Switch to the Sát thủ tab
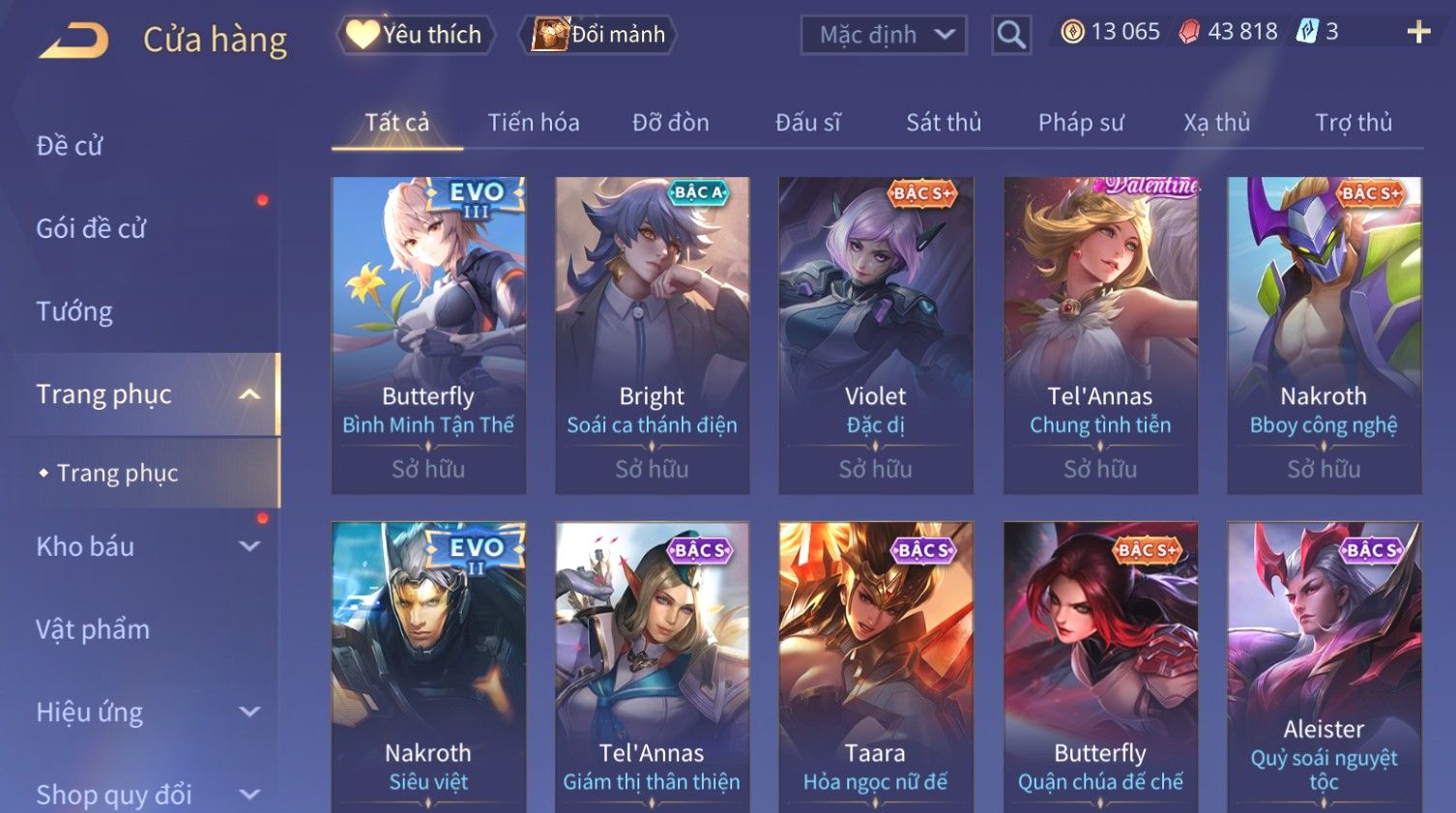The width and height of the screenshot is (1456, 813). 944,123
